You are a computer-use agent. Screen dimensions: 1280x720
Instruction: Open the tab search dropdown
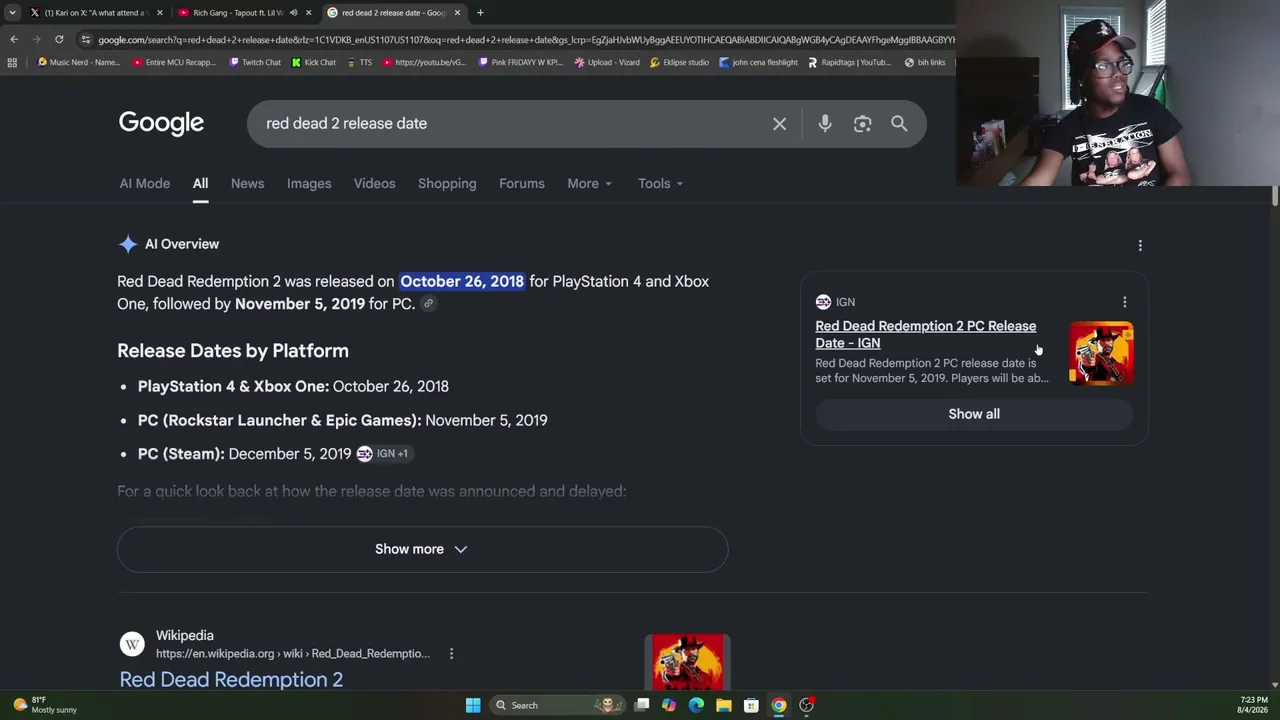pyautogui.click(x=12, y=13)
